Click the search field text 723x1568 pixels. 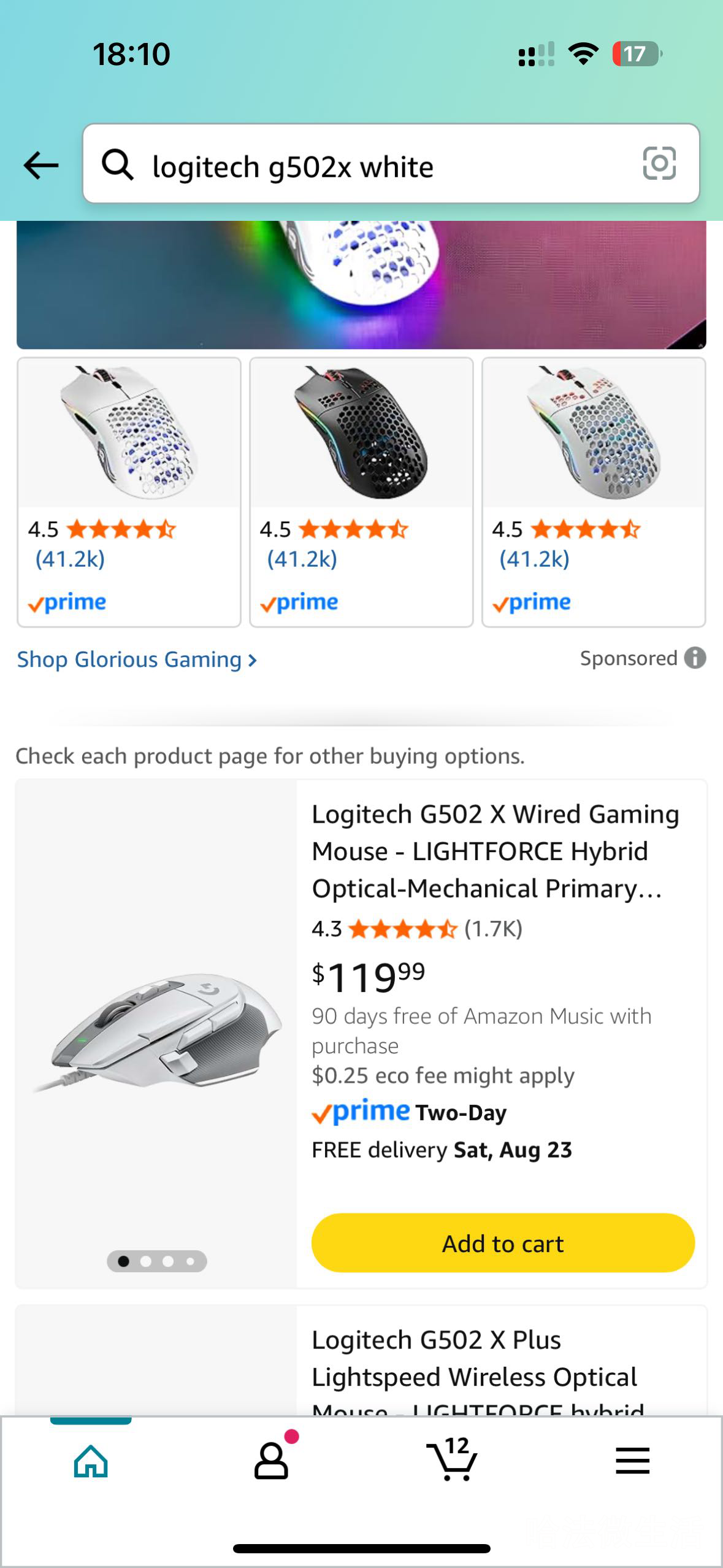293,167
